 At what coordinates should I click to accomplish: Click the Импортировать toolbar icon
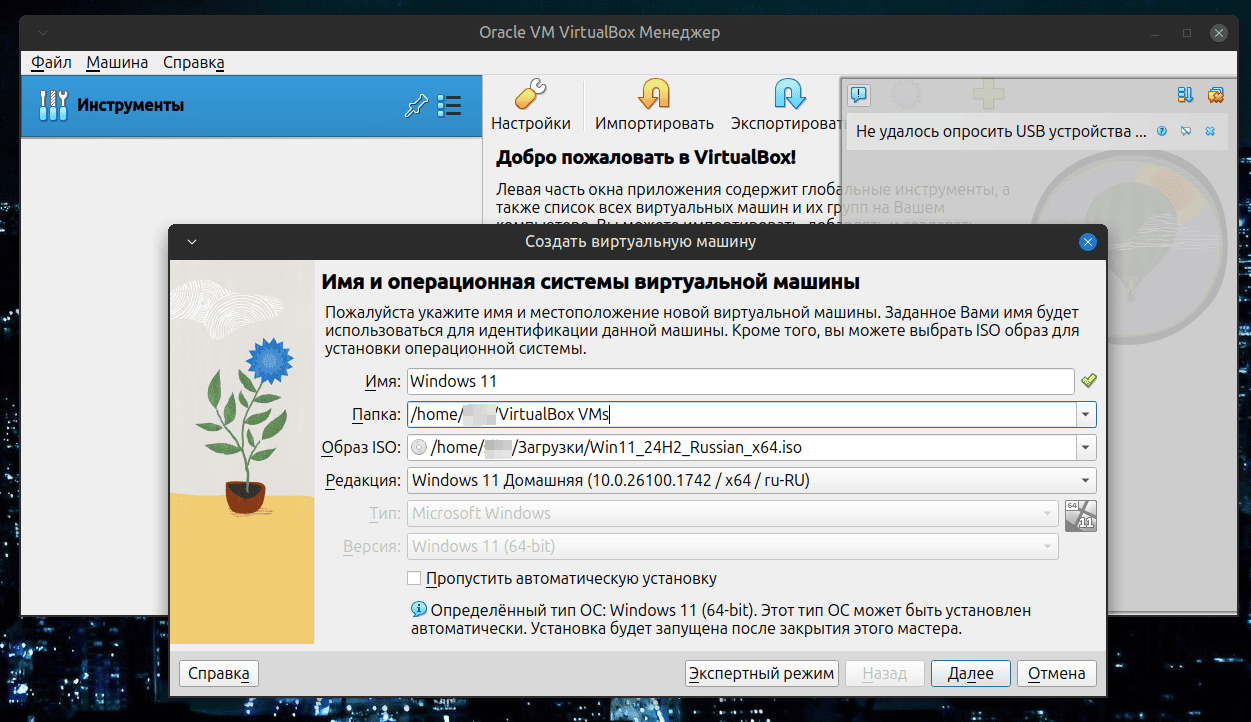click(654, 96)
